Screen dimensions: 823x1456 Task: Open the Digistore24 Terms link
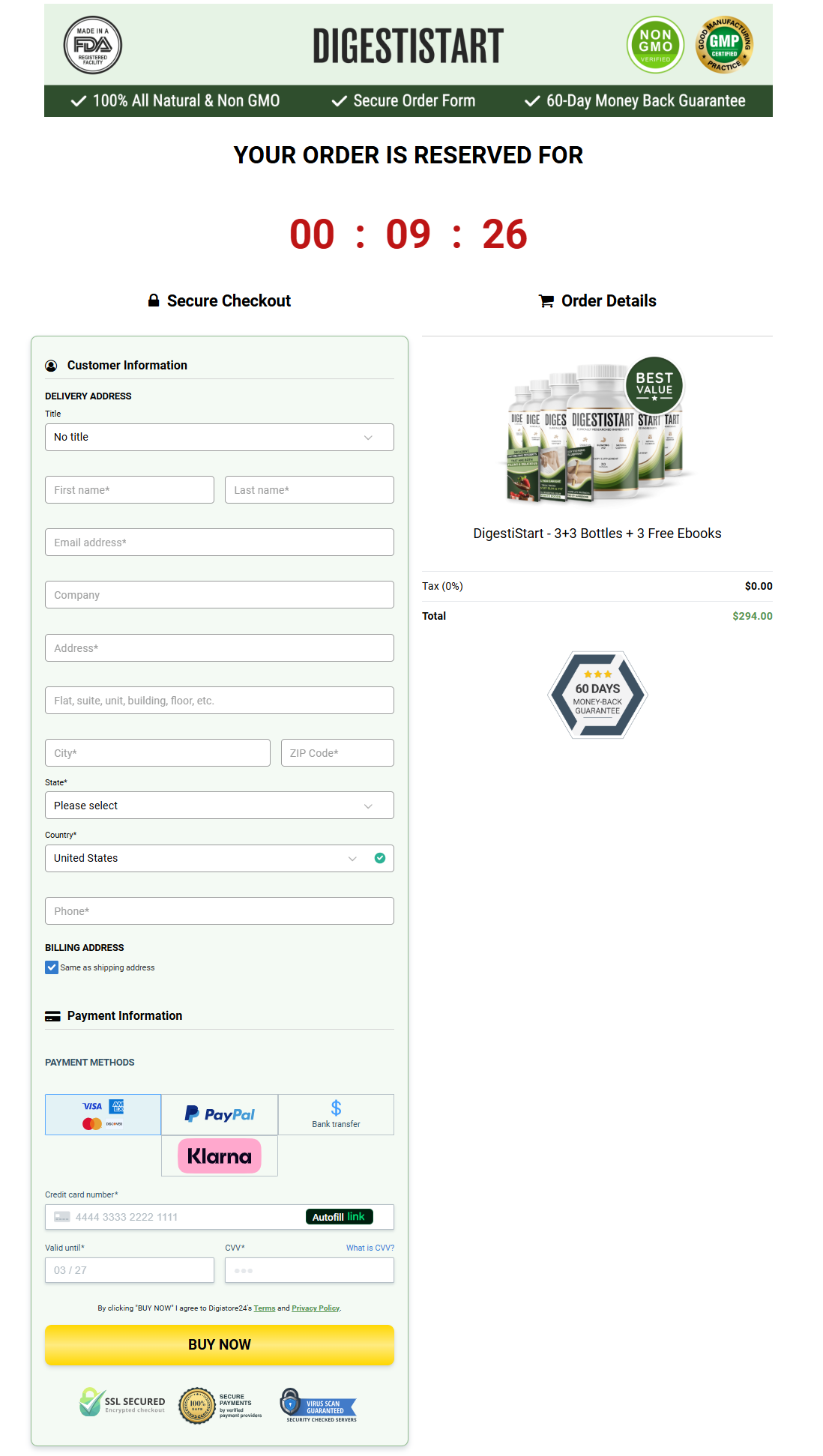point(265,1308)
